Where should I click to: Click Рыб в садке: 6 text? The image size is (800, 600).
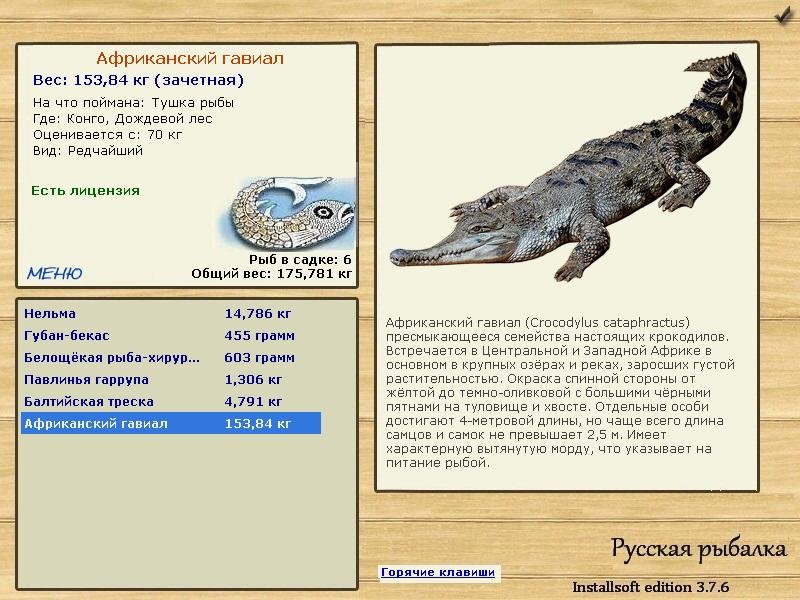300,260
